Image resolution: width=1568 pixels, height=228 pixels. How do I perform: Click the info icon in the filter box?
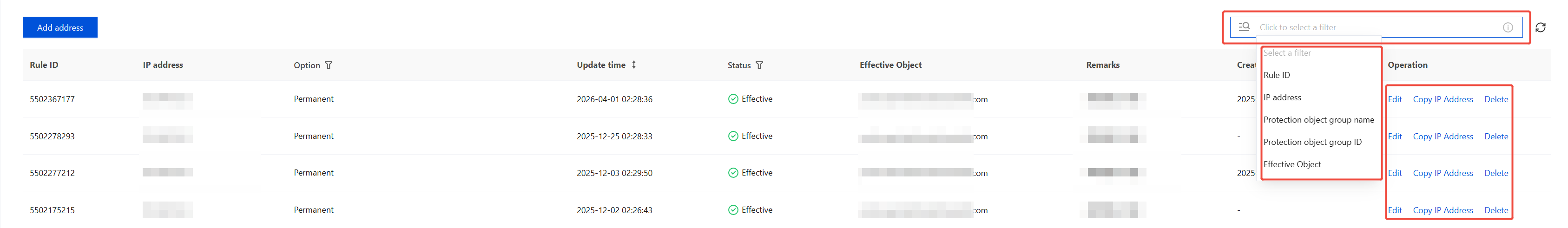click(1508, 27)
